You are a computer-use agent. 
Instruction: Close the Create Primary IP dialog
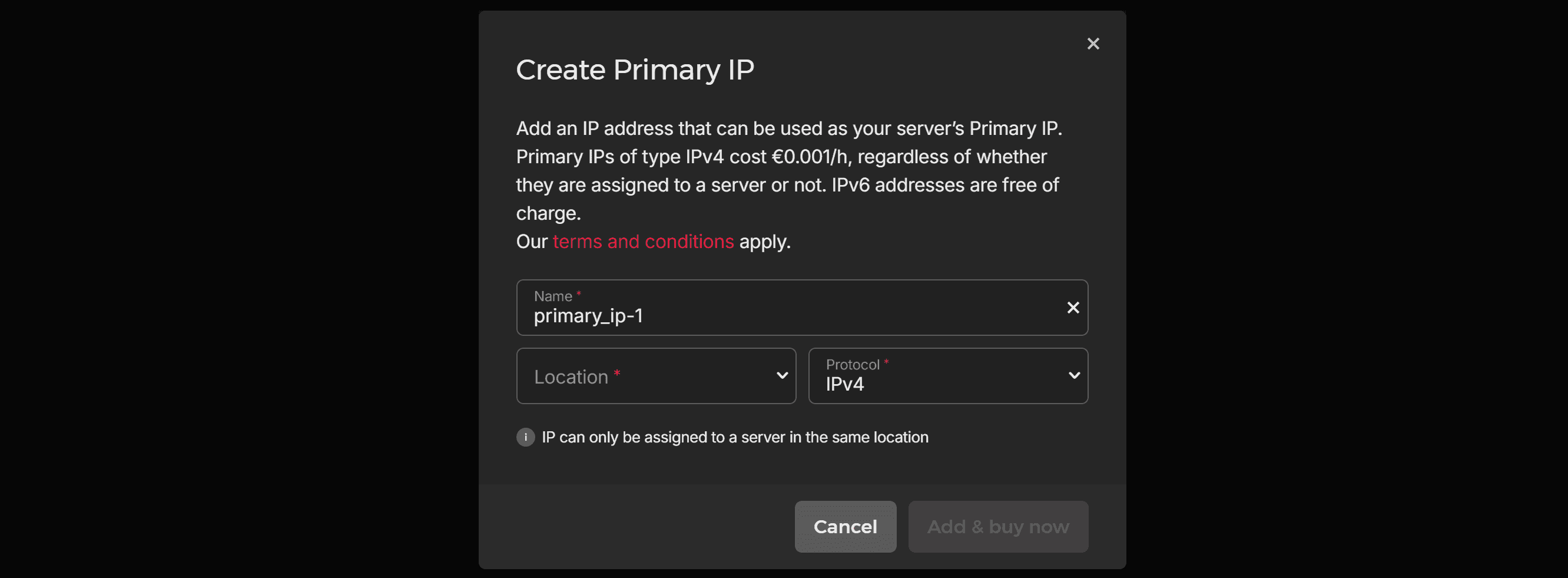point(1093,43)
